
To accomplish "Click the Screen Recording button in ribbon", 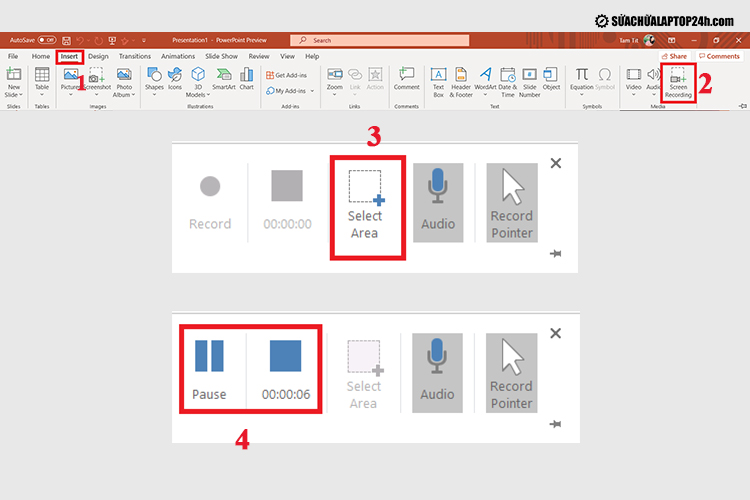I will (678, 82).
